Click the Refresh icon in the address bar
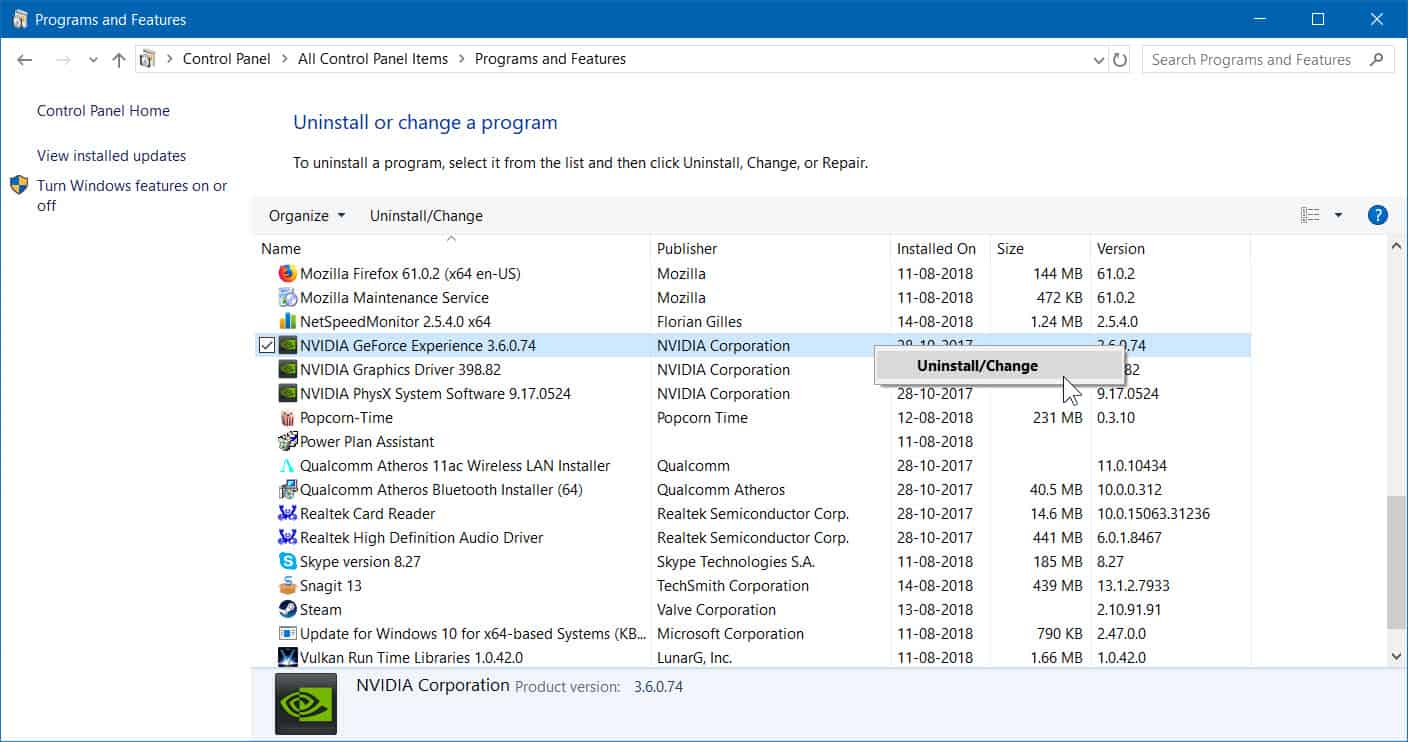Screen dimensions: 1408x742 (x=1121, y=60)
